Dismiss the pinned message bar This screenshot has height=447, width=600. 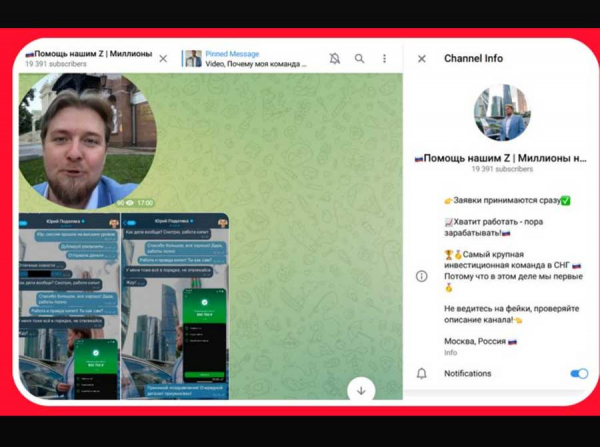point(163,58)
